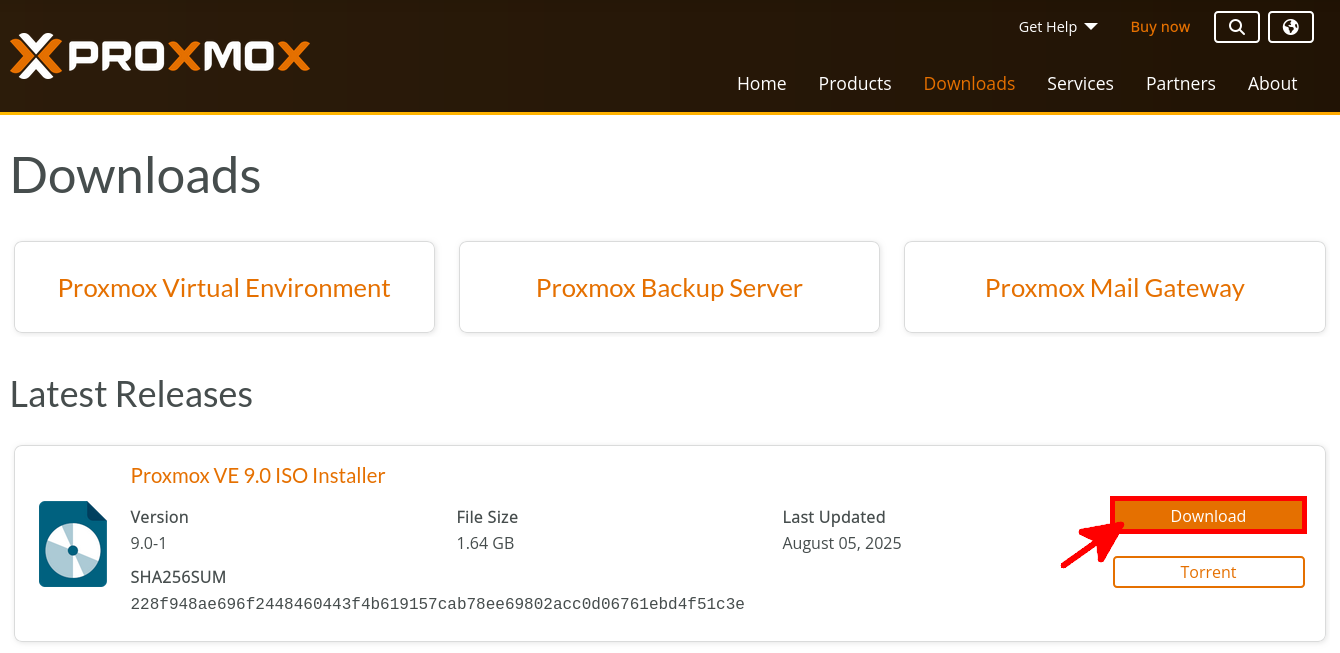Expand the chevron next to Get Help

pyautogui.click(x=1090, y=27)
